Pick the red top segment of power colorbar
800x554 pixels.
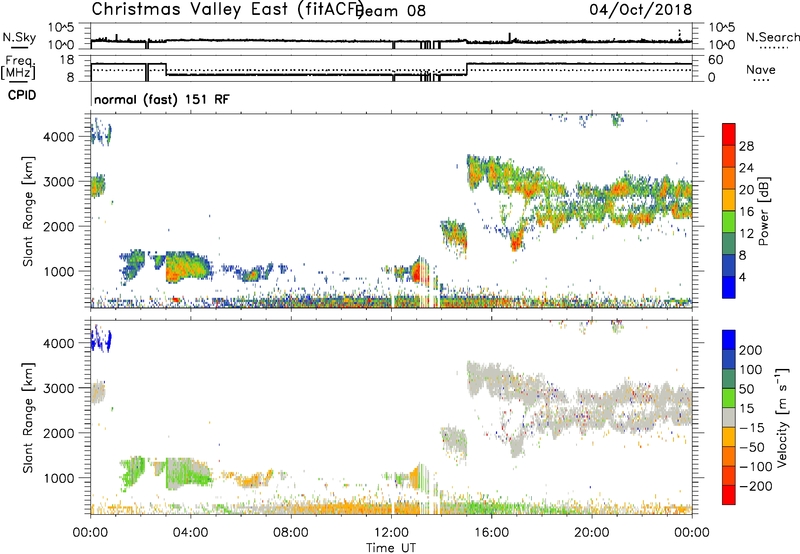coord(729,134)
